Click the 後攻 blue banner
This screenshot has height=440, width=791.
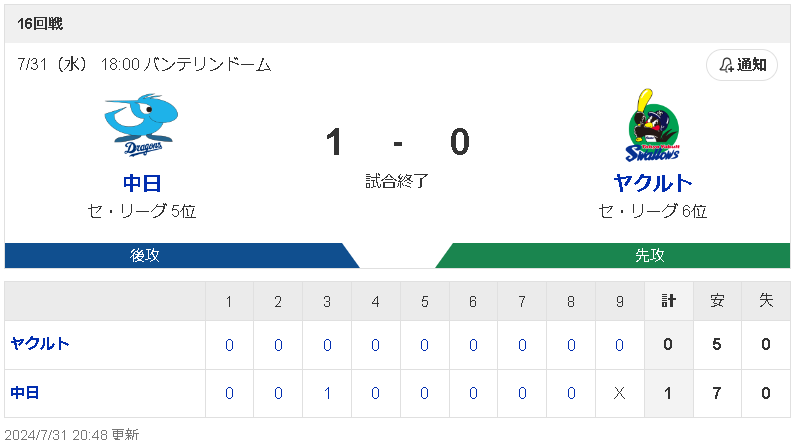182,255
